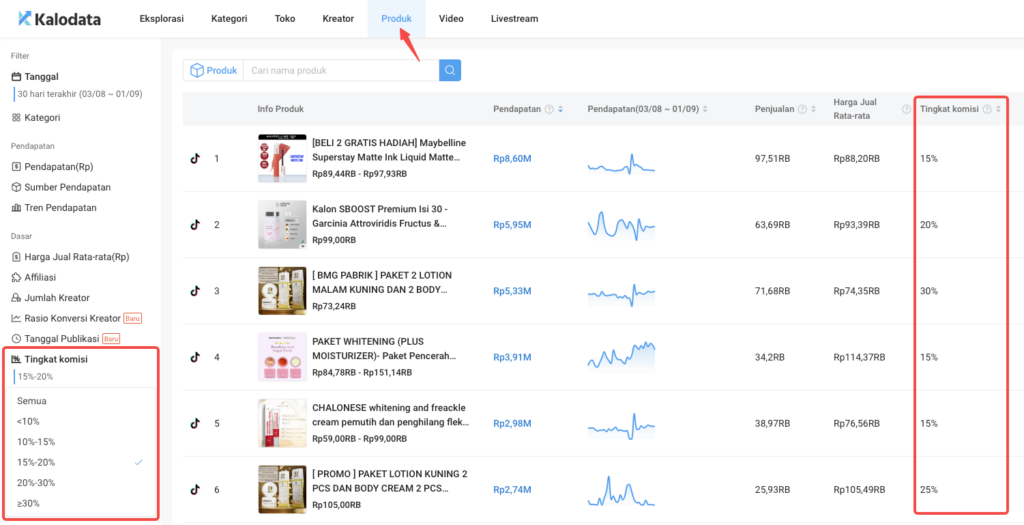This screenshot has height=525, width=1024.
Task: Click the search magnifier button
Action: (x=450, y=71)
